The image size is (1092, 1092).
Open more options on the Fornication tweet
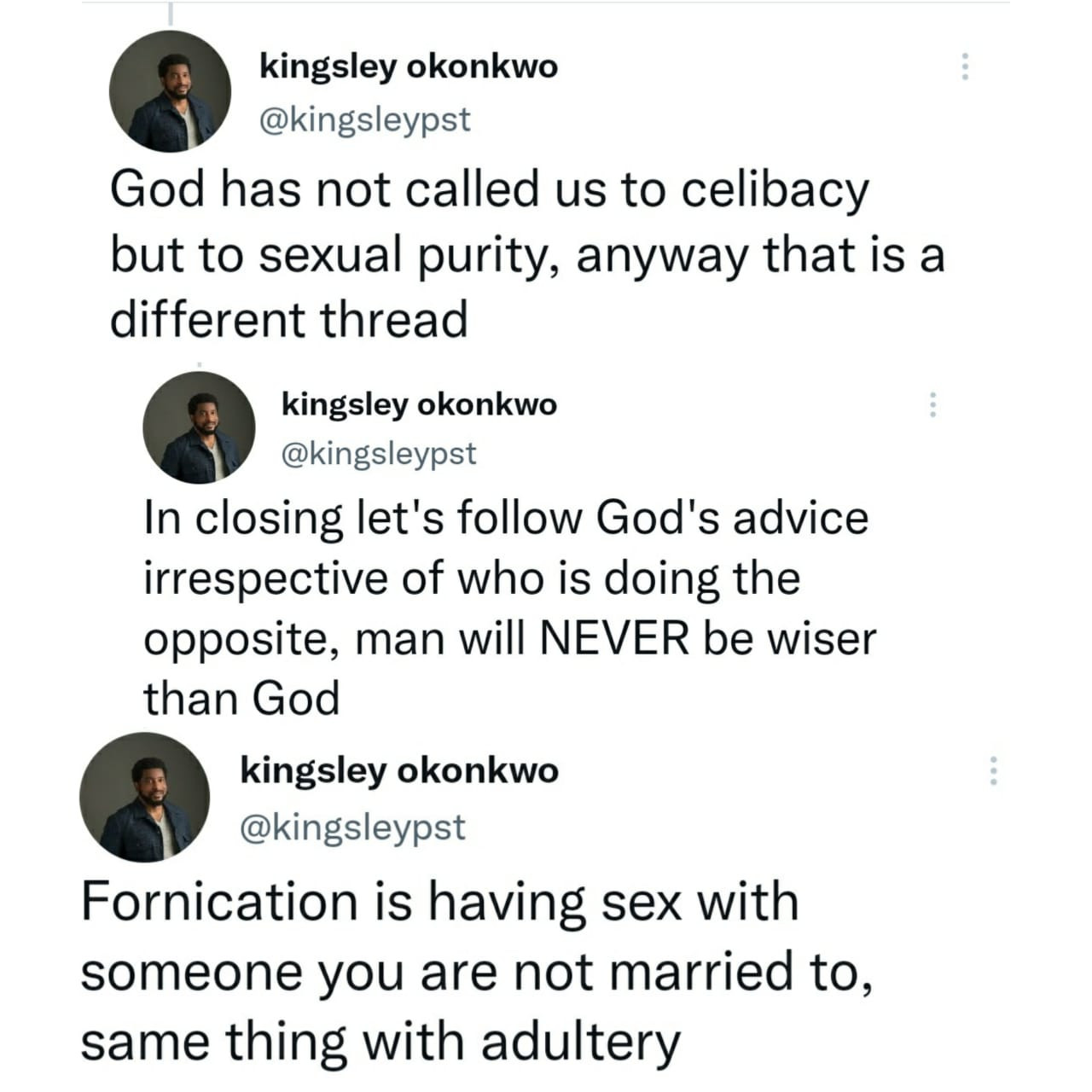click(992, 770)
